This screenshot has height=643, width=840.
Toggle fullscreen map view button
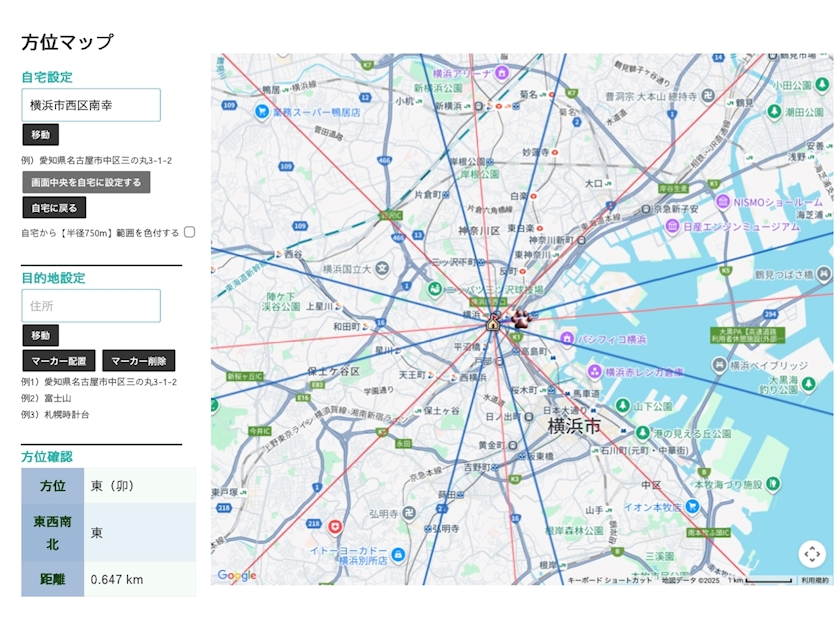[x=812, y=553]
